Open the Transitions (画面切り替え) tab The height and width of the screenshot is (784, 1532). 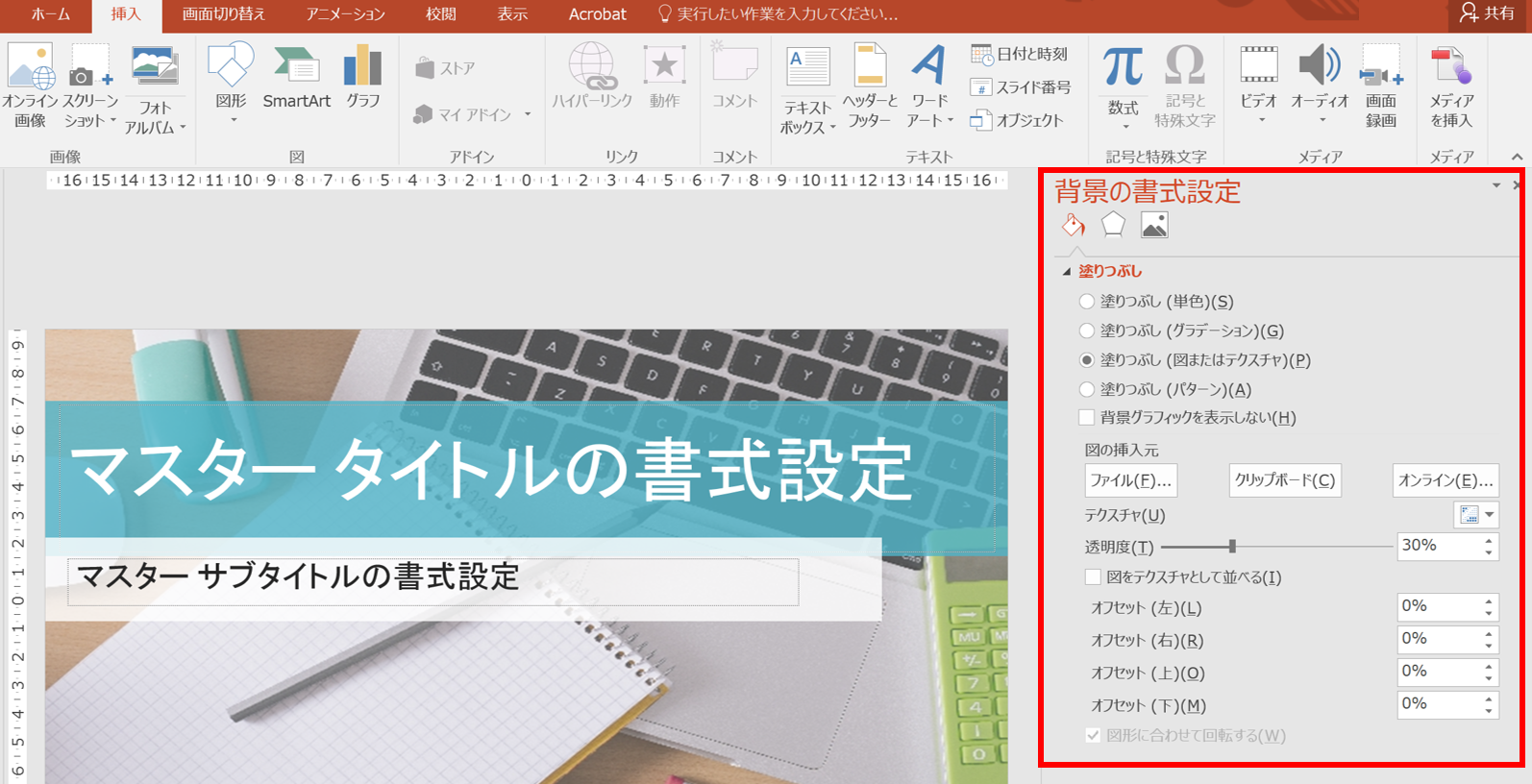coord(224,14)
